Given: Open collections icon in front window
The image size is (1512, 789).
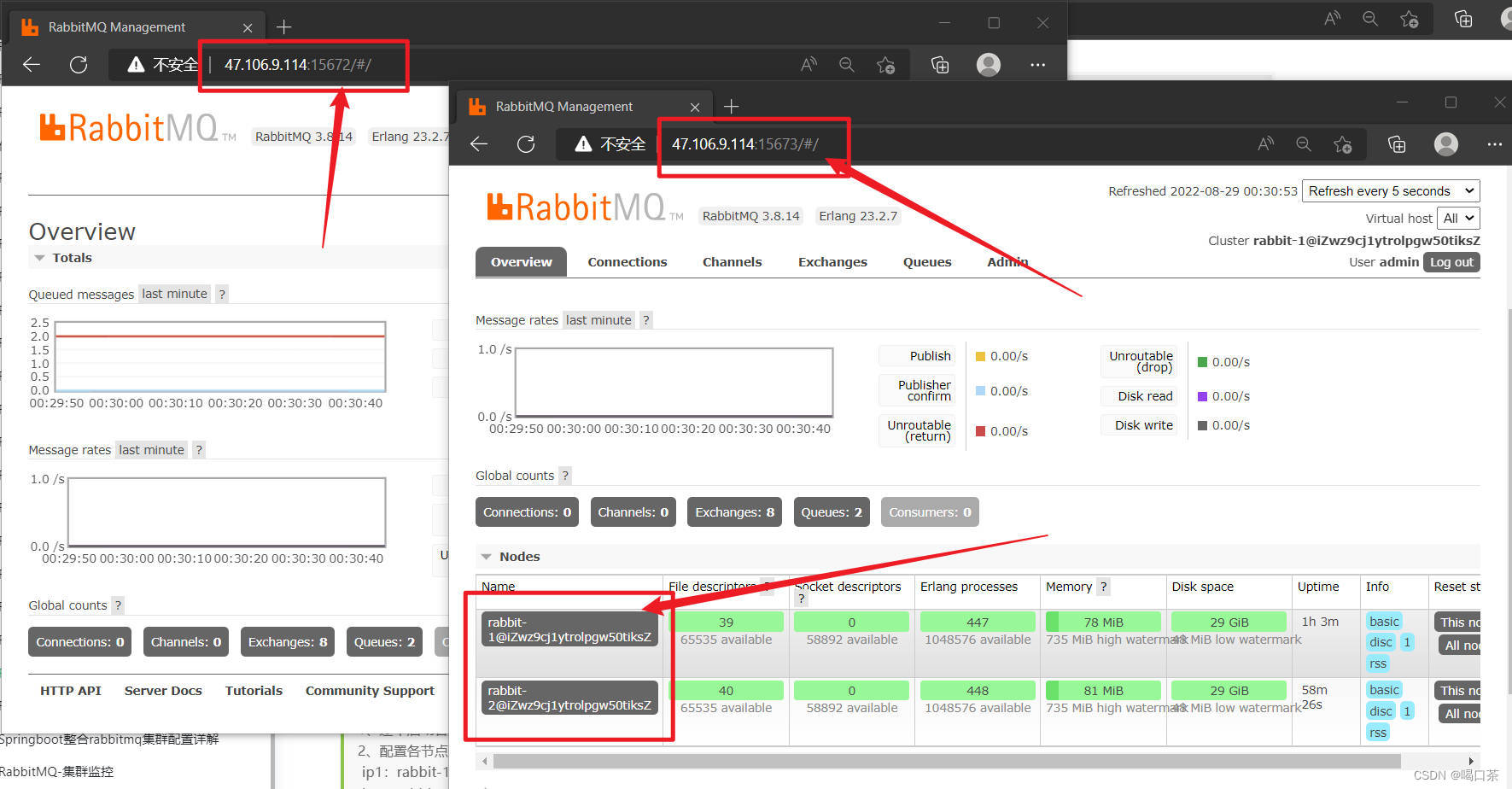Looking at the screenshot, I should pos(1397,144).
